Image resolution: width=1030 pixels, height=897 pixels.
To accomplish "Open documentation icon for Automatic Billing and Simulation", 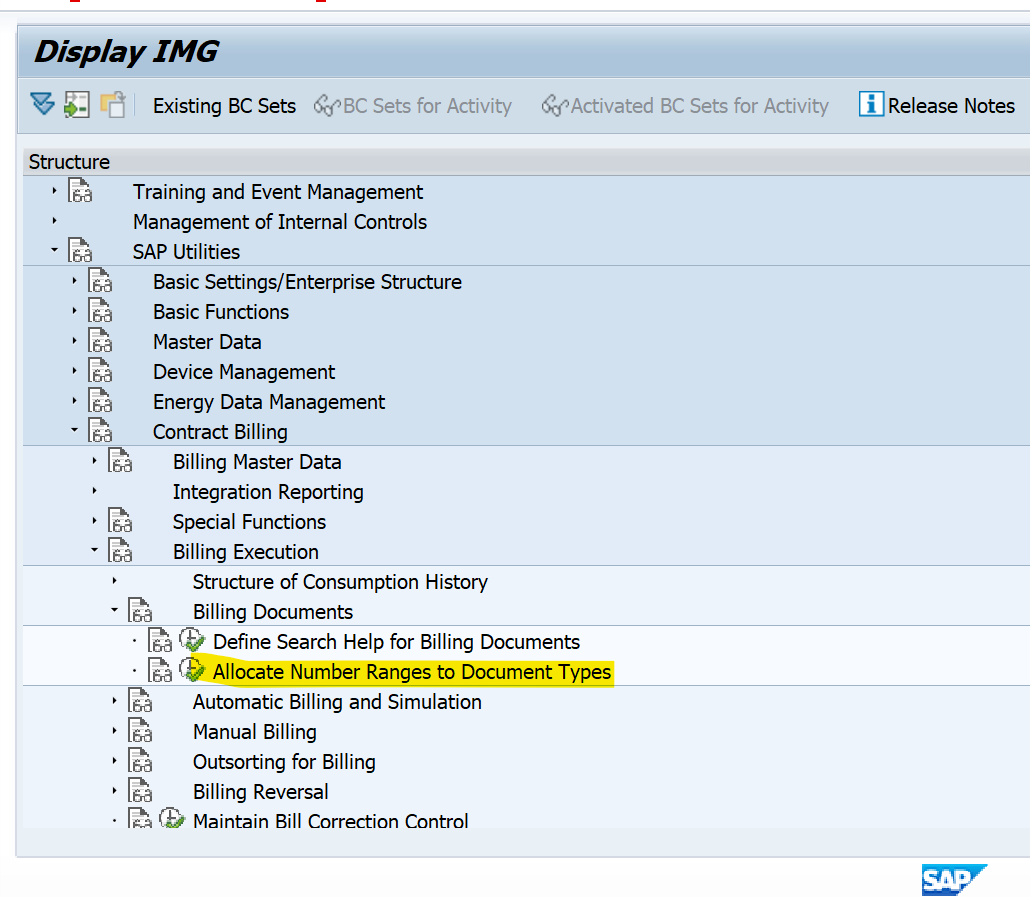I will coord(141,701).
